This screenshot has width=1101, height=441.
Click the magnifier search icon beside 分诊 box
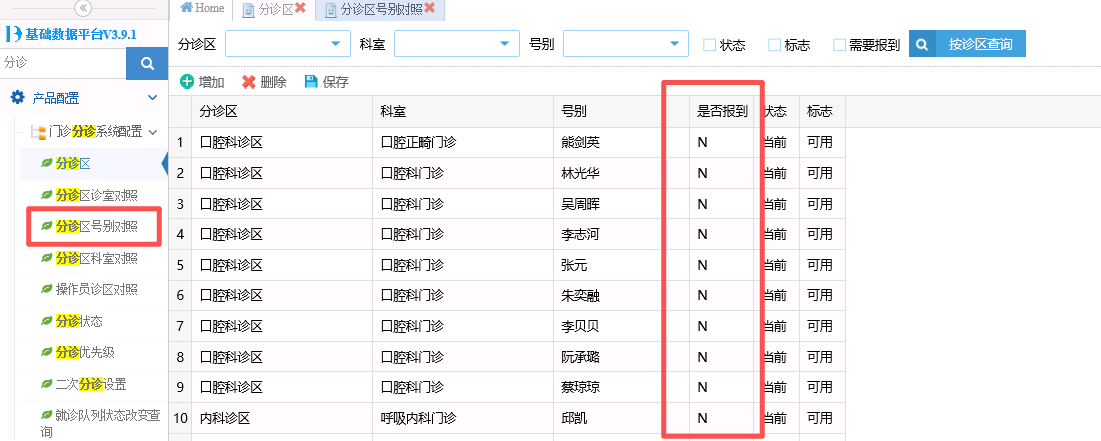147,63
